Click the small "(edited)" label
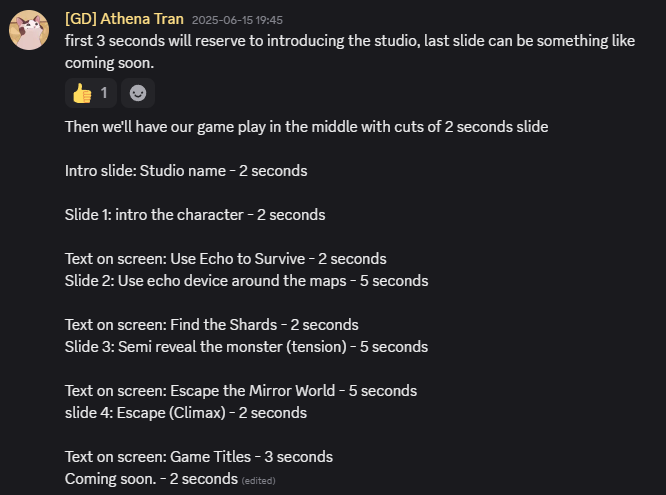 [x=258, y=480]
